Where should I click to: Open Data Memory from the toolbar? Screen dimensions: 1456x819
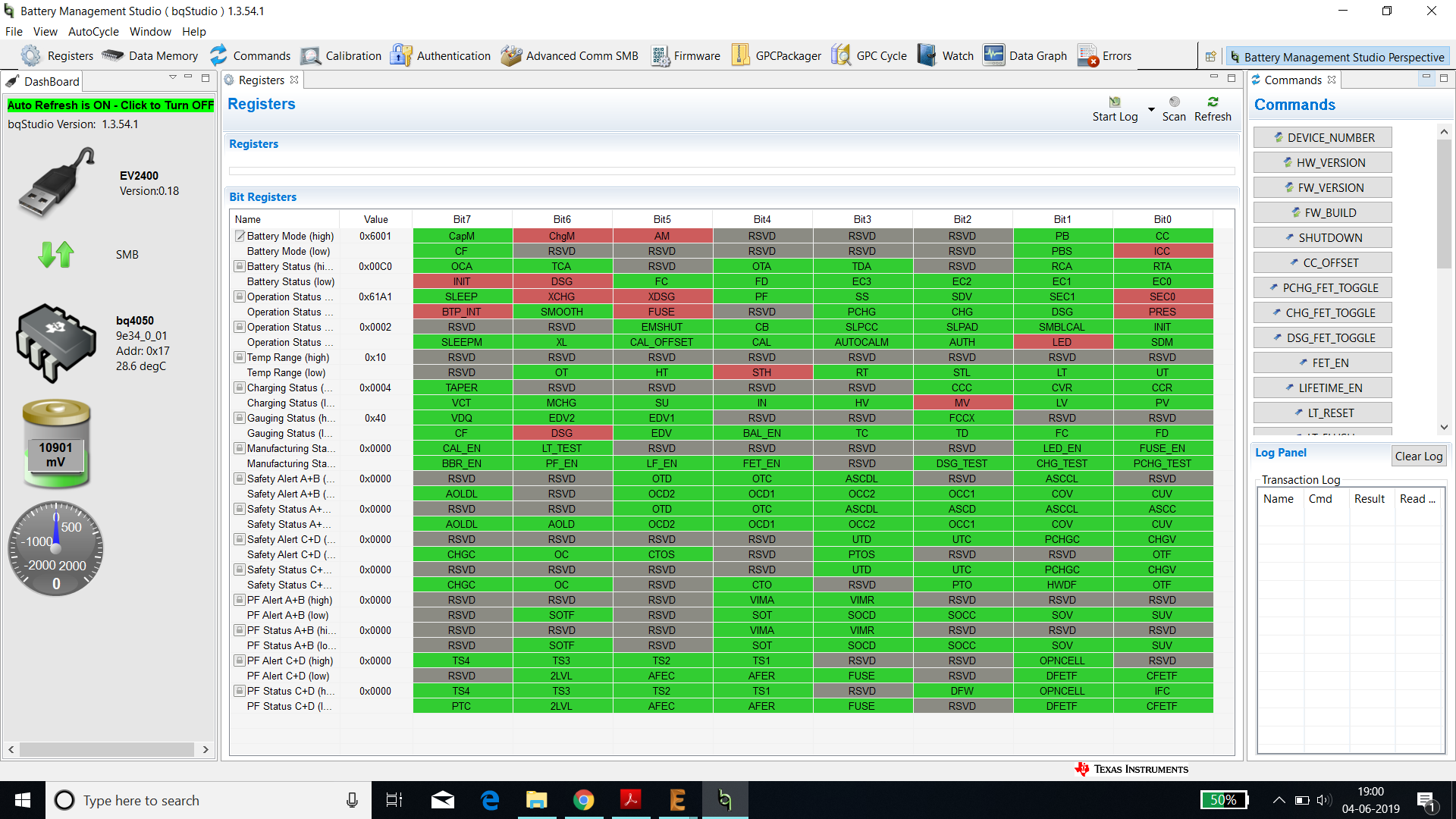click(x=150, y=55)
